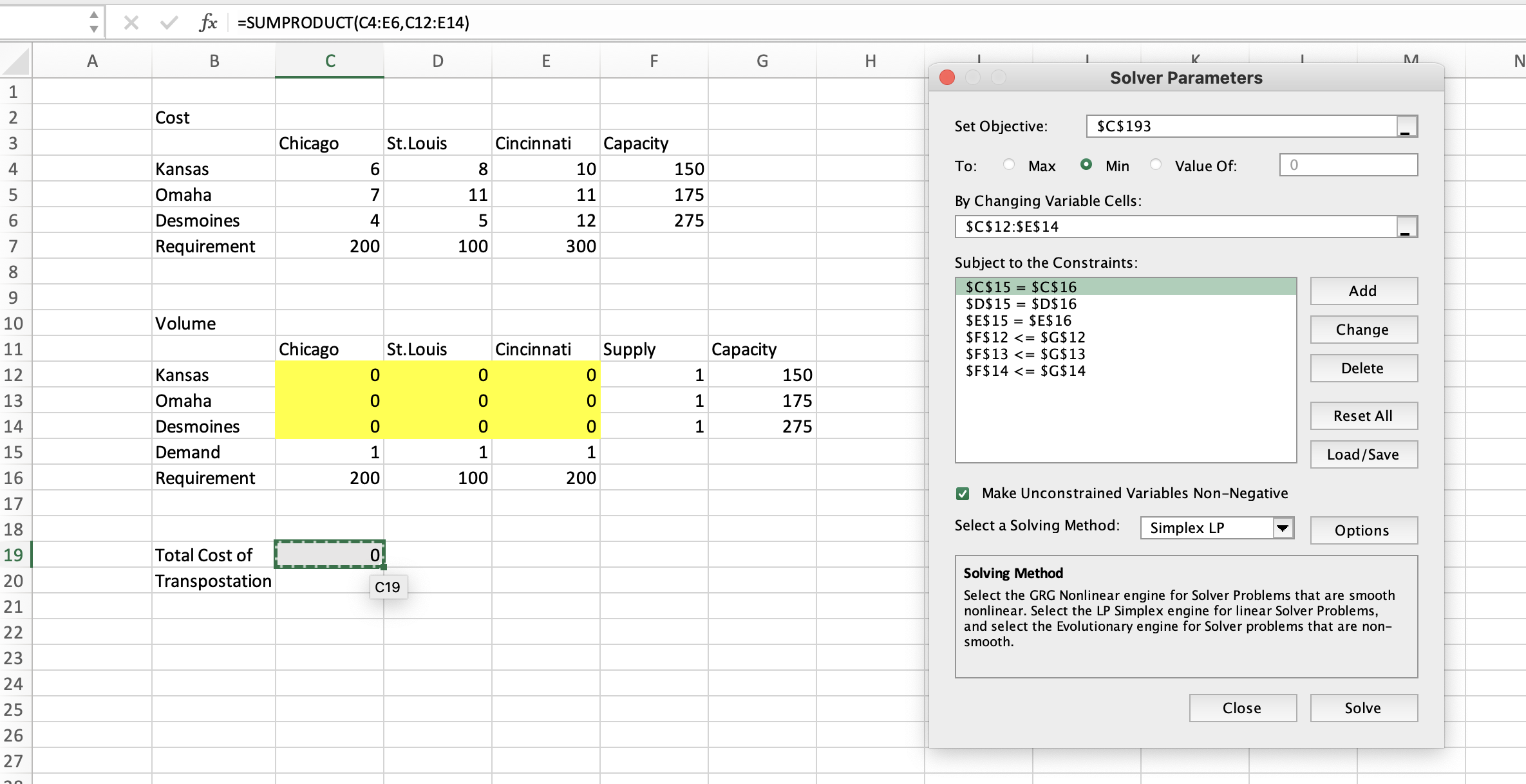Click the select-all corner triangle of sheet

tap(16, 62)
